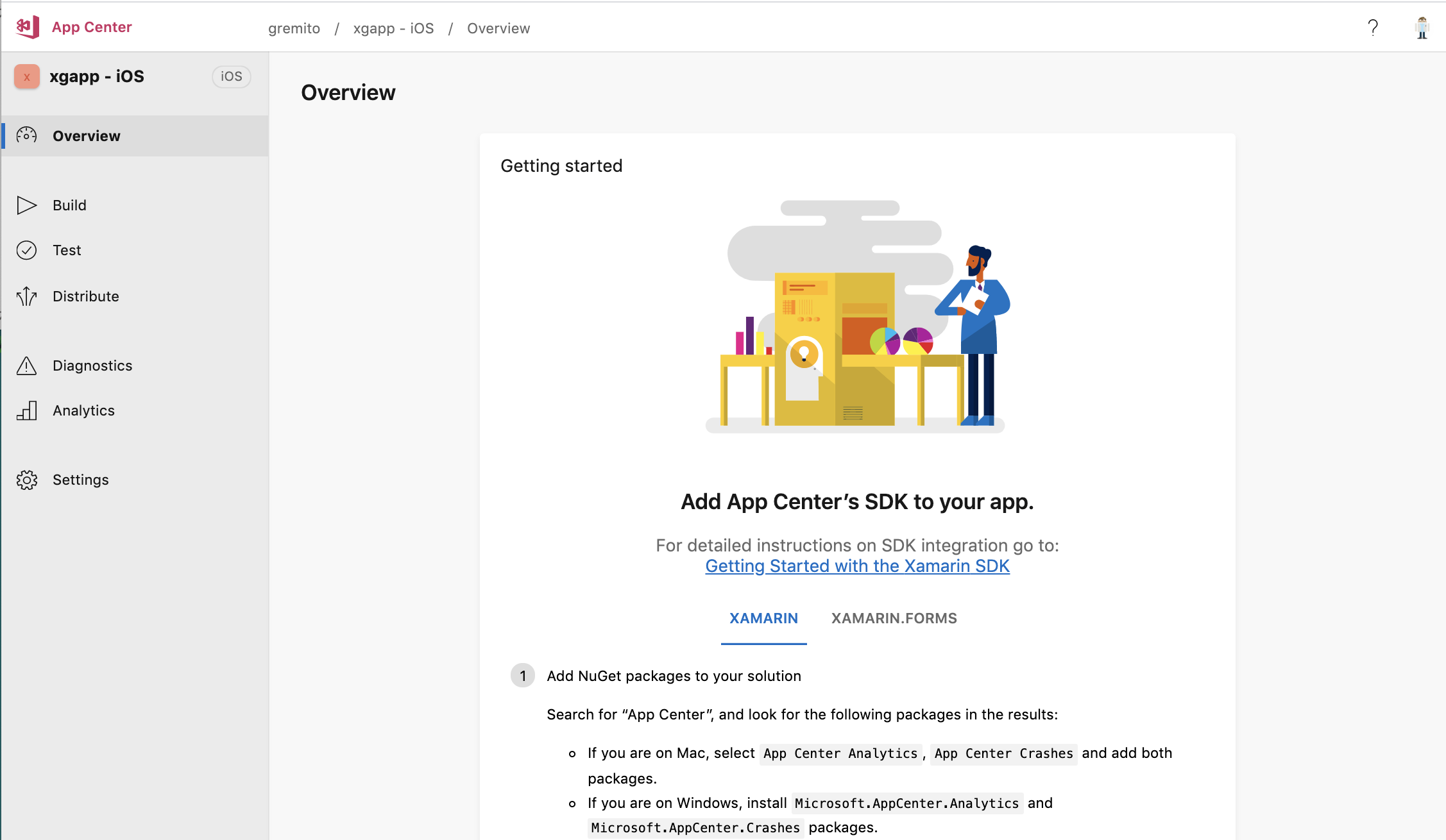Open the Diagnostics warning triangle icon

click(x=26, y=365)
